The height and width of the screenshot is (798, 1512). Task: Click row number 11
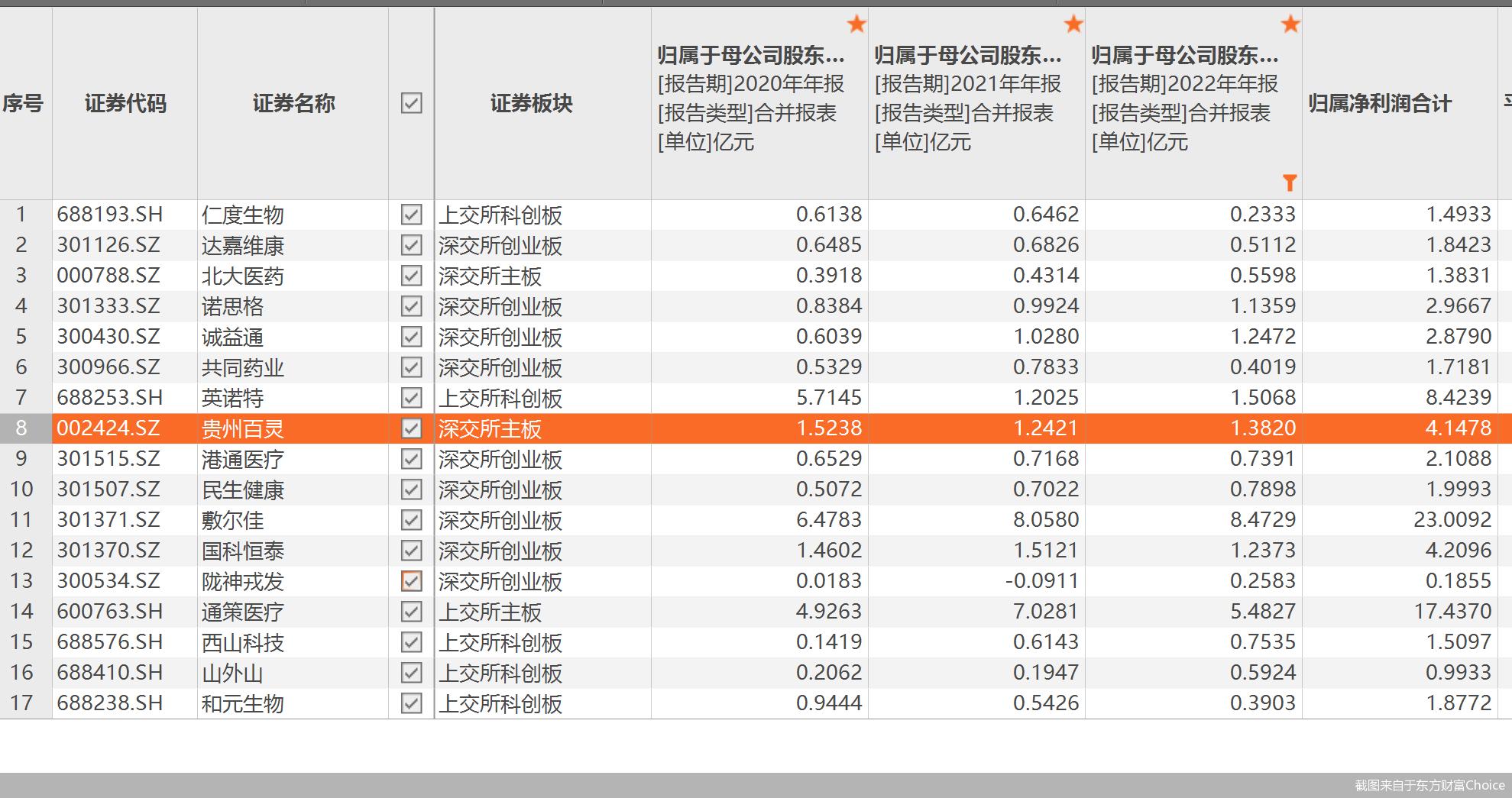[x=21, y=520]
